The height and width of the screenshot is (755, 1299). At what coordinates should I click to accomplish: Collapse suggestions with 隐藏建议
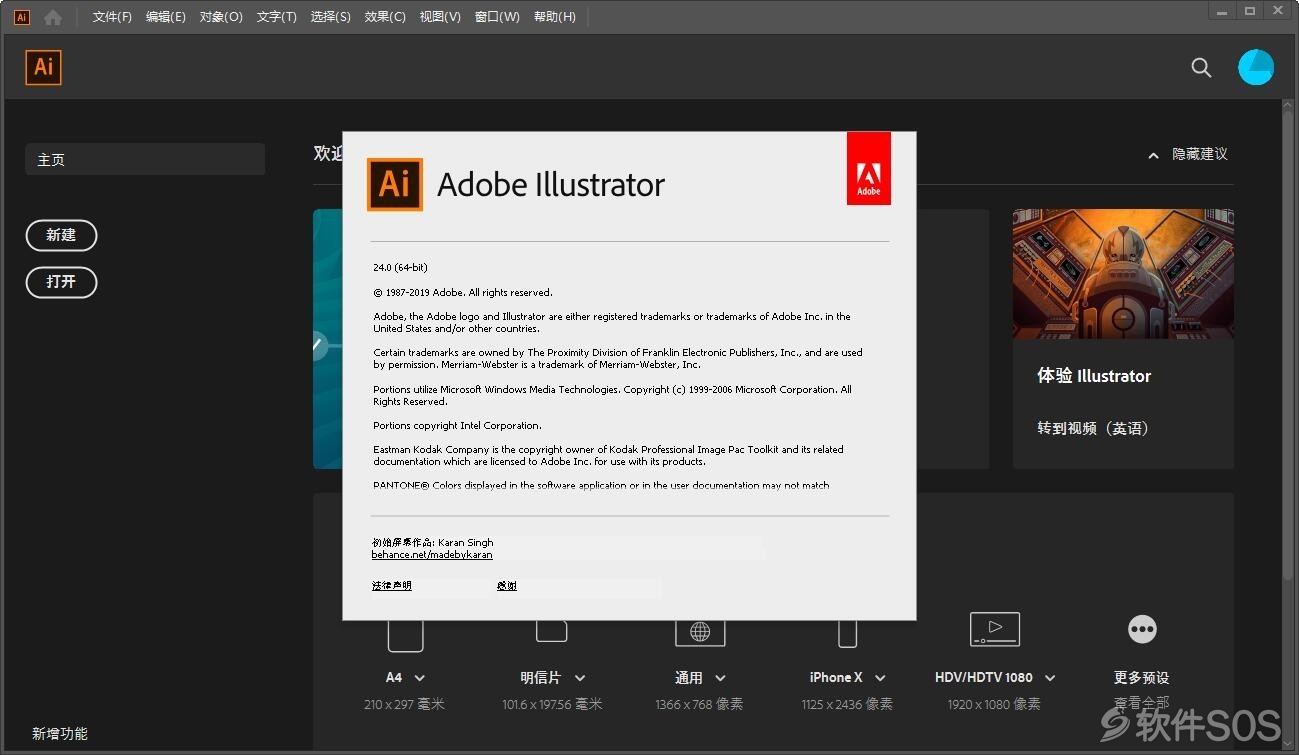(1188, 155)
